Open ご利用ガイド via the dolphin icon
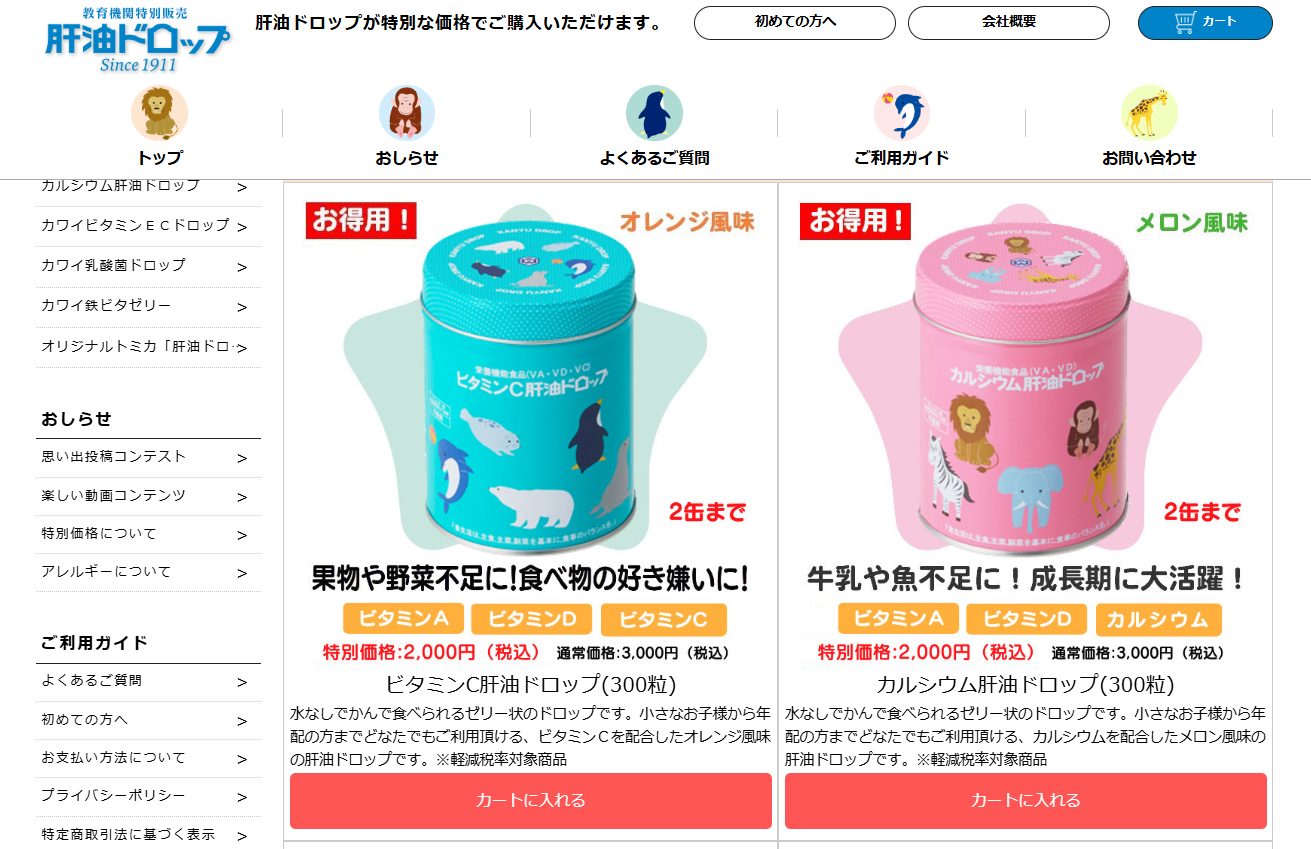The width and height of the screenshot is (1311, 849). tap(901, 112)
